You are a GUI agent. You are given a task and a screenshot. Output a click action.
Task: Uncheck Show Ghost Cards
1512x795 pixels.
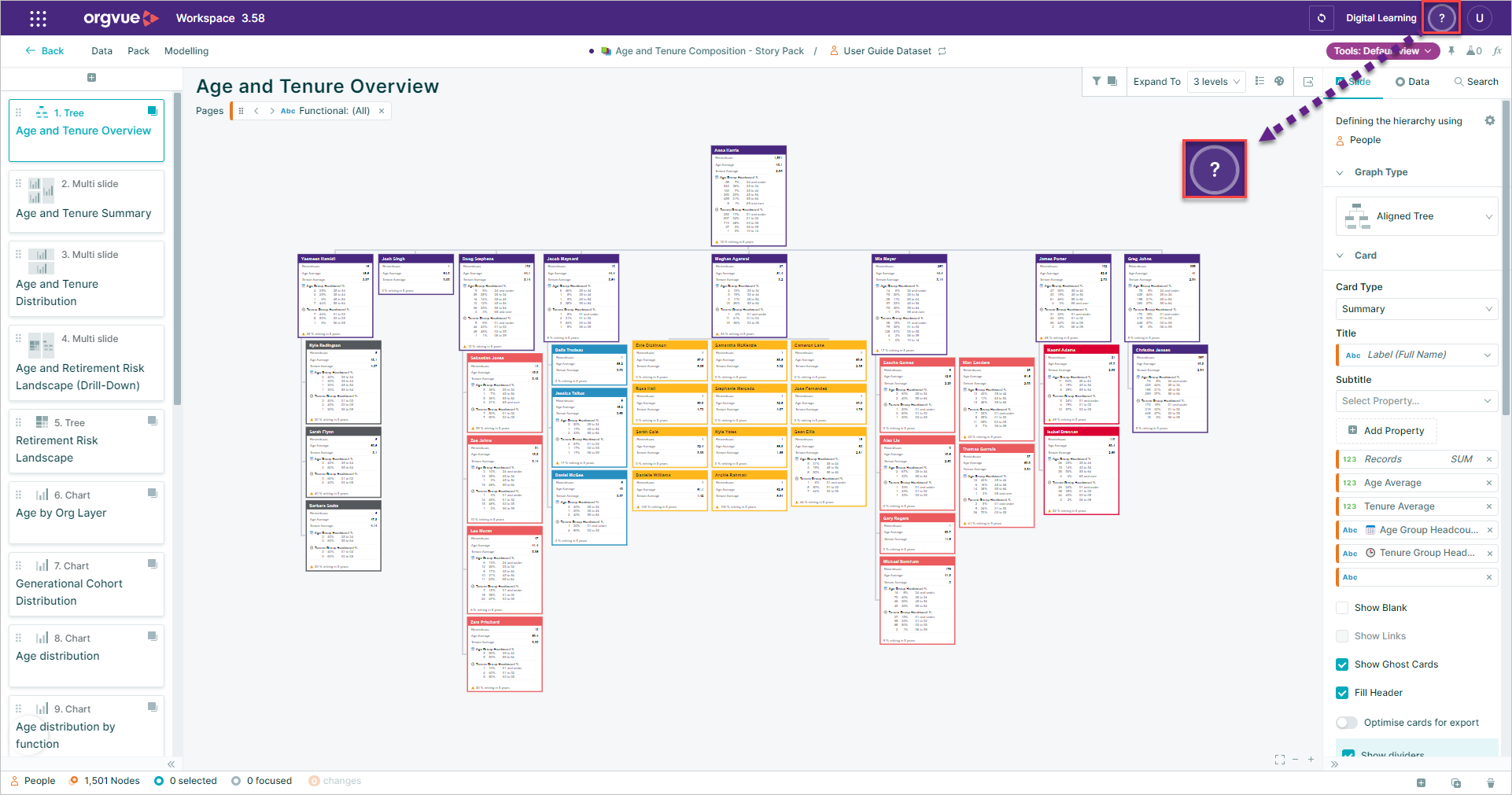[1342, 664]
